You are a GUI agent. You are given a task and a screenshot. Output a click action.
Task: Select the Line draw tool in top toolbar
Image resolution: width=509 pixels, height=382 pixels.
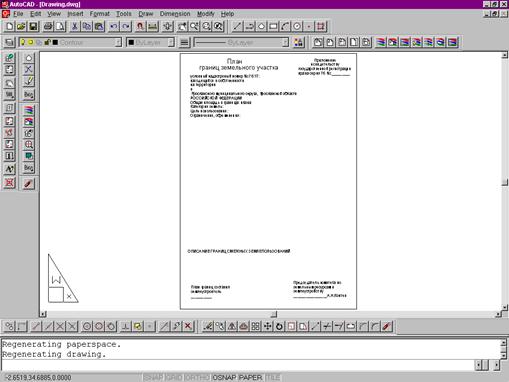(237, 26)
